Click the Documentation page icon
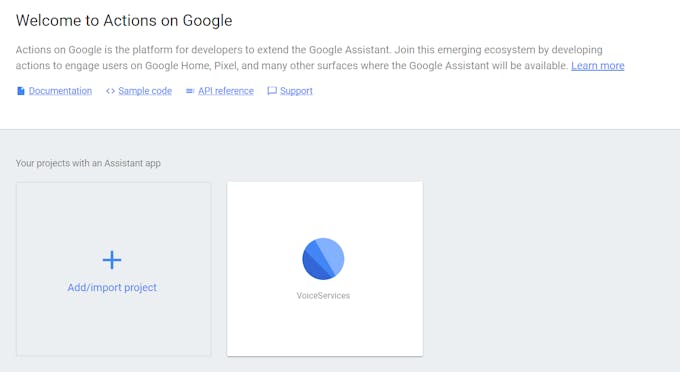The width and height of the screenshot is (680, 372). tap(20, 91)
